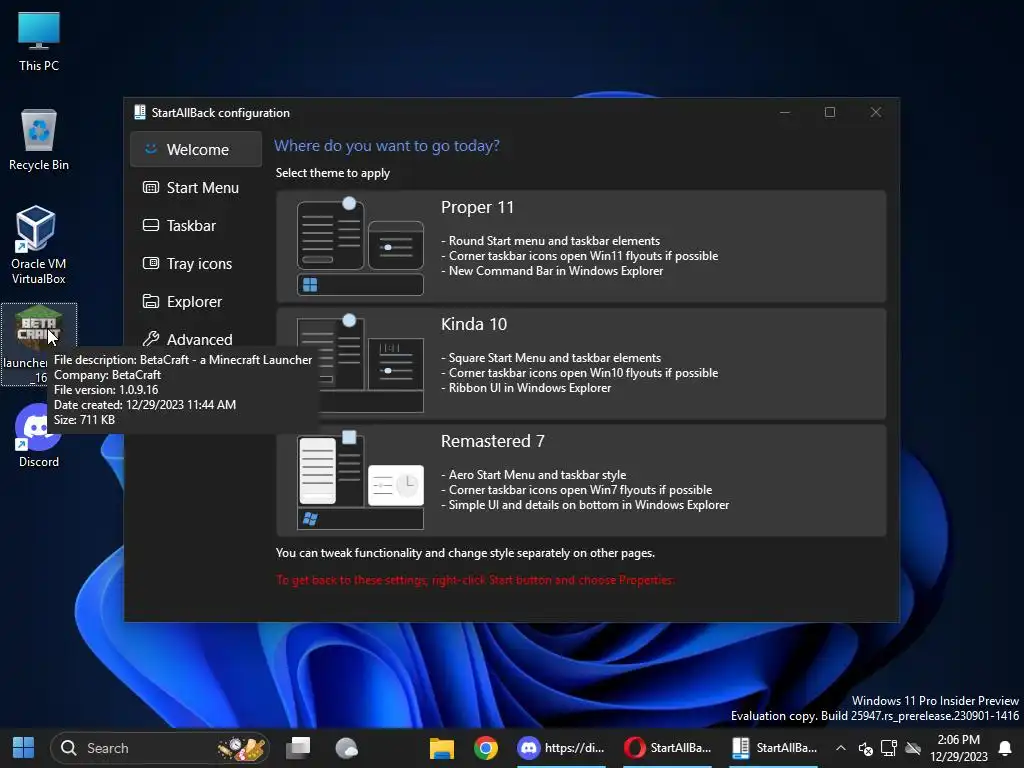This screenshot has width=1024, height=768.
Task: Open the Explorer settings section
Action: pyautogui.click(x=196, y=301)
